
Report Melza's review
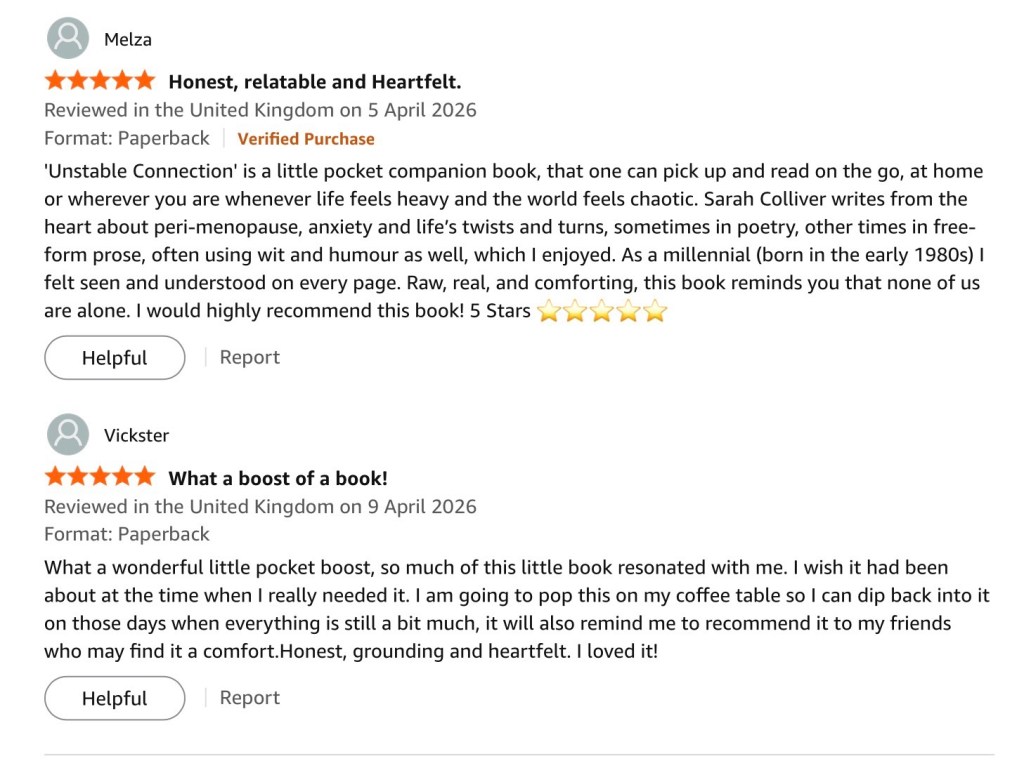coord(250,357)
